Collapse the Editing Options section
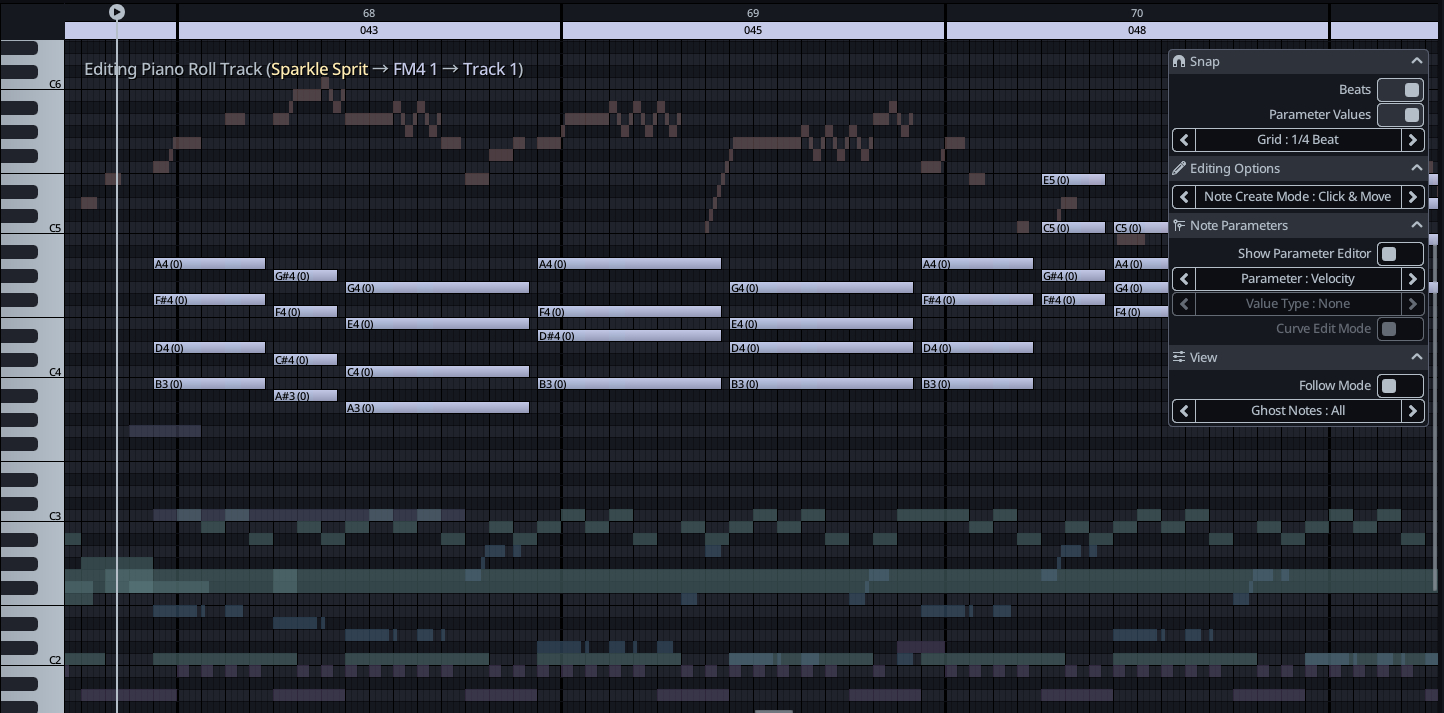 point(1416,168)
